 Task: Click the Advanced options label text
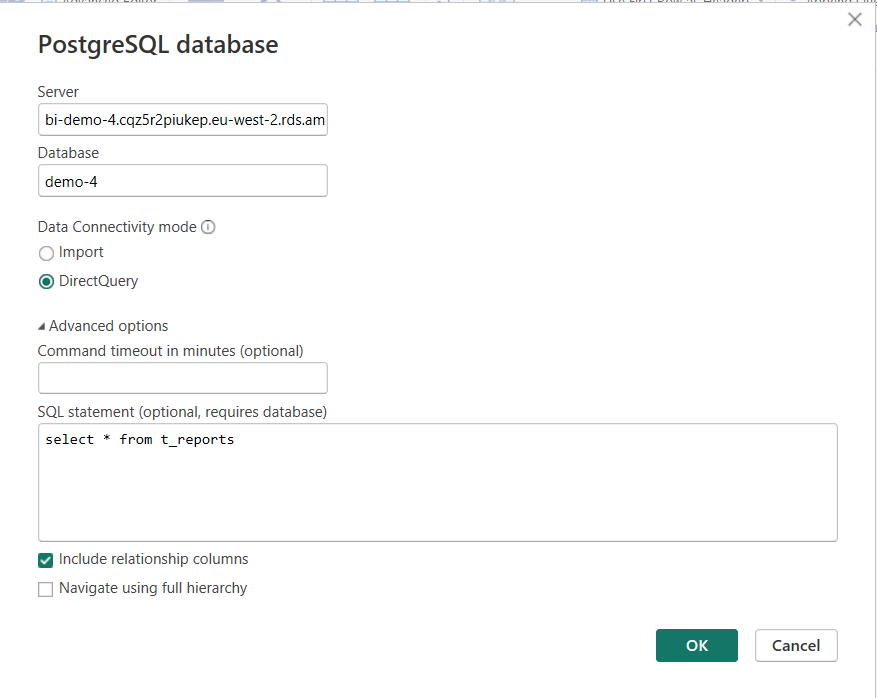point(108,326)
